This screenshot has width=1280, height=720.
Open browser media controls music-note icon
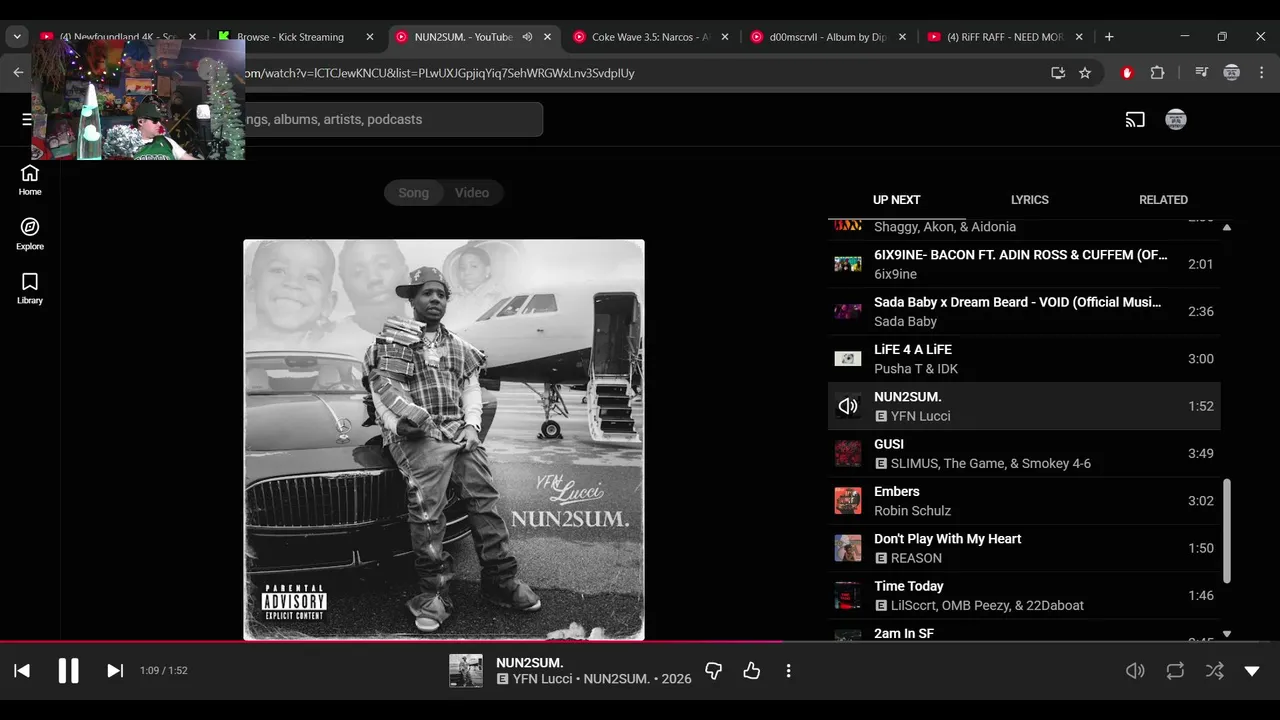pos(1201,73)
